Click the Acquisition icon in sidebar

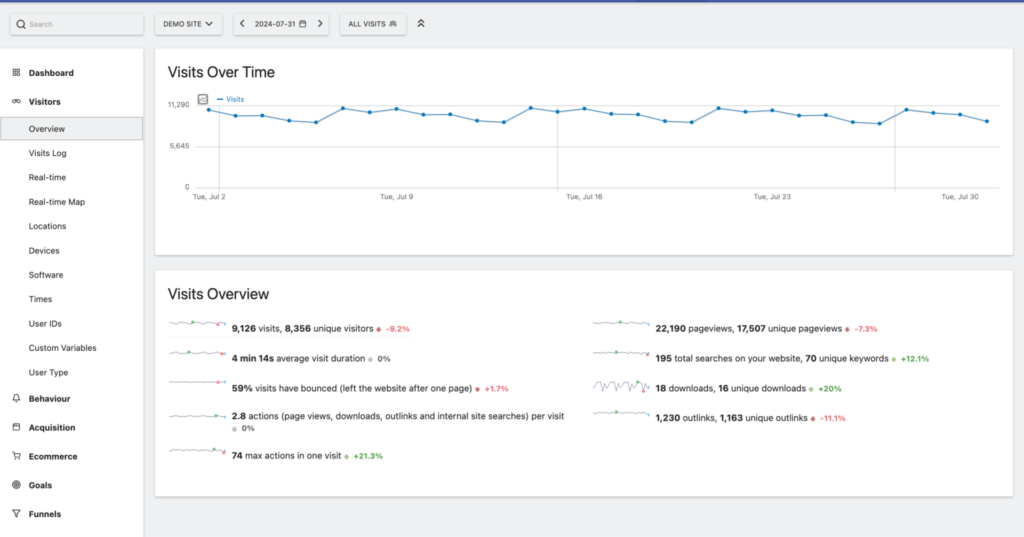click(x=16, y=427)
